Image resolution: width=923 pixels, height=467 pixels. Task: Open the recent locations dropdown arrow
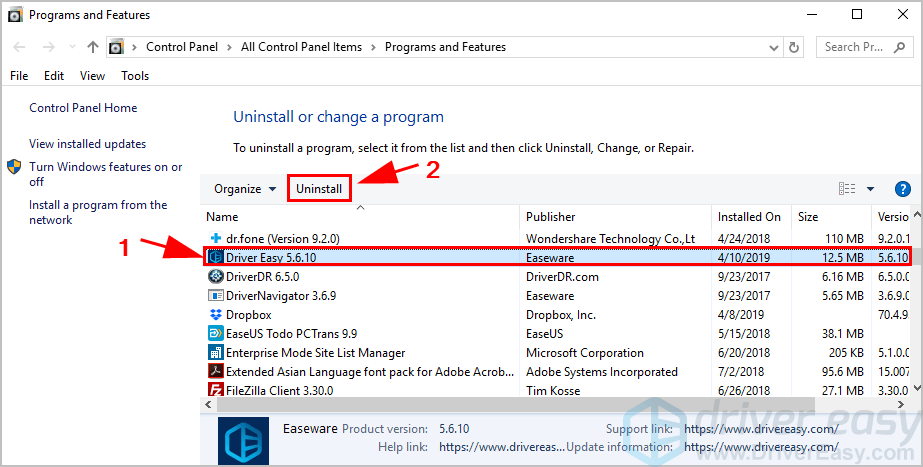click(x=72, y=47)
